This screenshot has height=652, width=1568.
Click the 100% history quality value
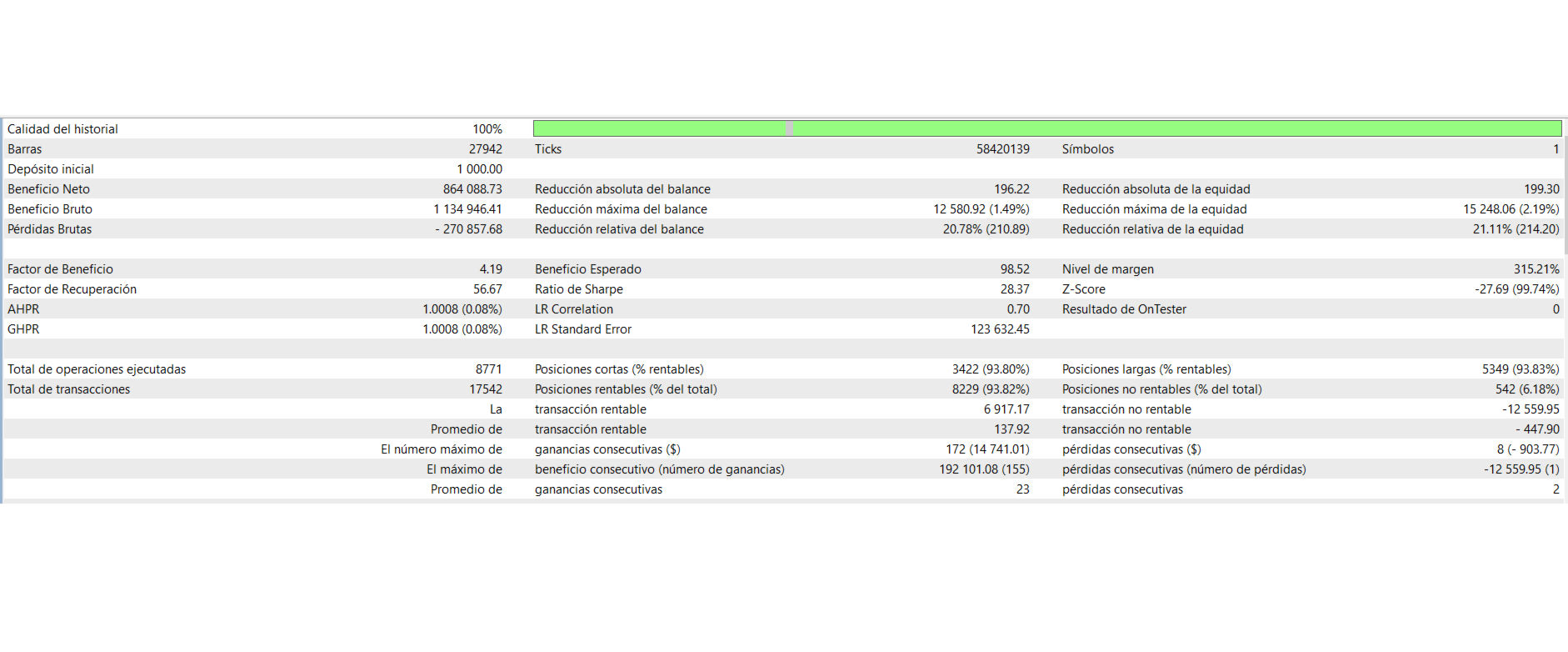coord(487,129)
